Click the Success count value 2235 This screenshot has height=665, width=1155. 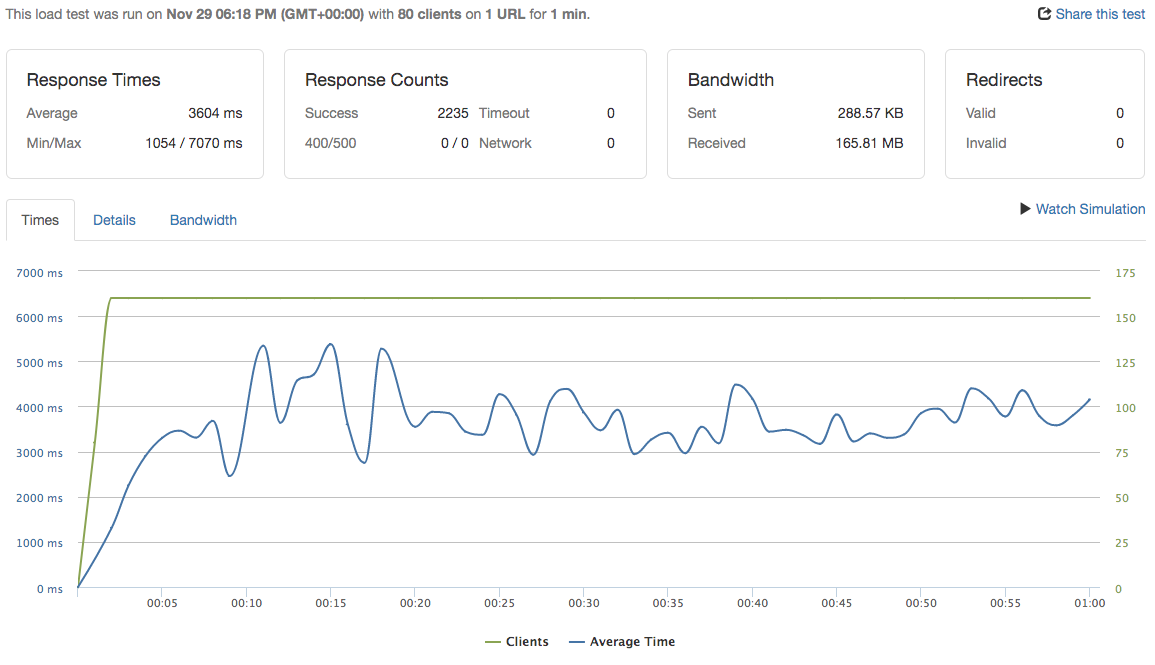(453, 113)
